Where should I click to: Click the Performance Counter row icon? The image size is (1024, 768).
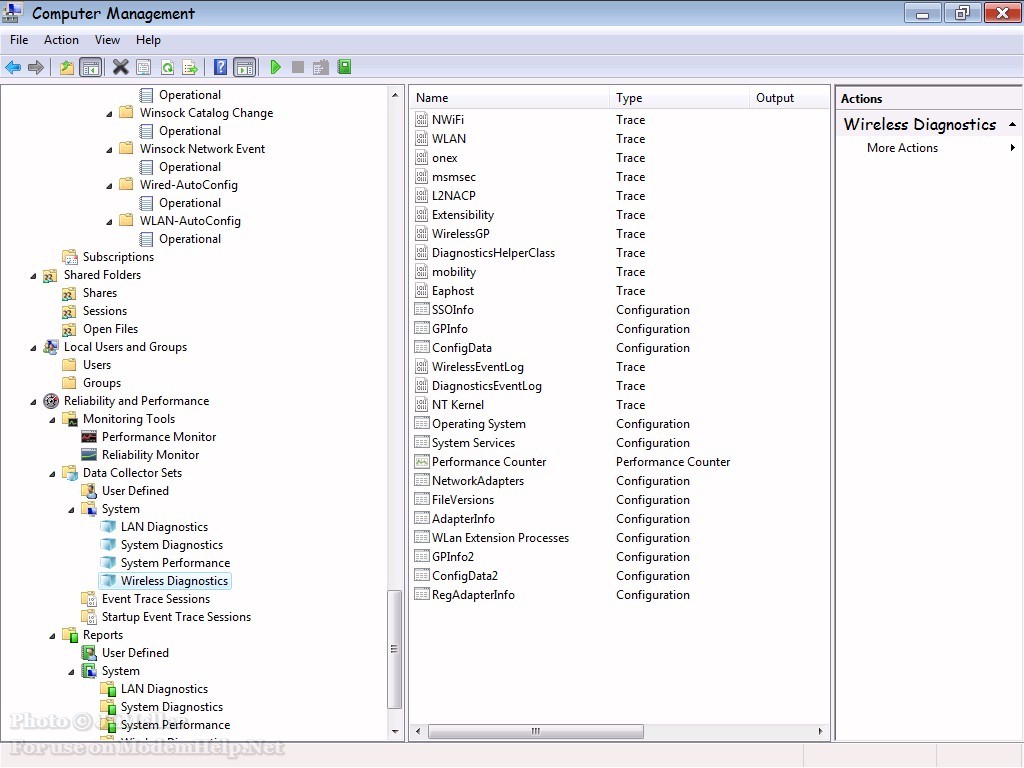422,462
